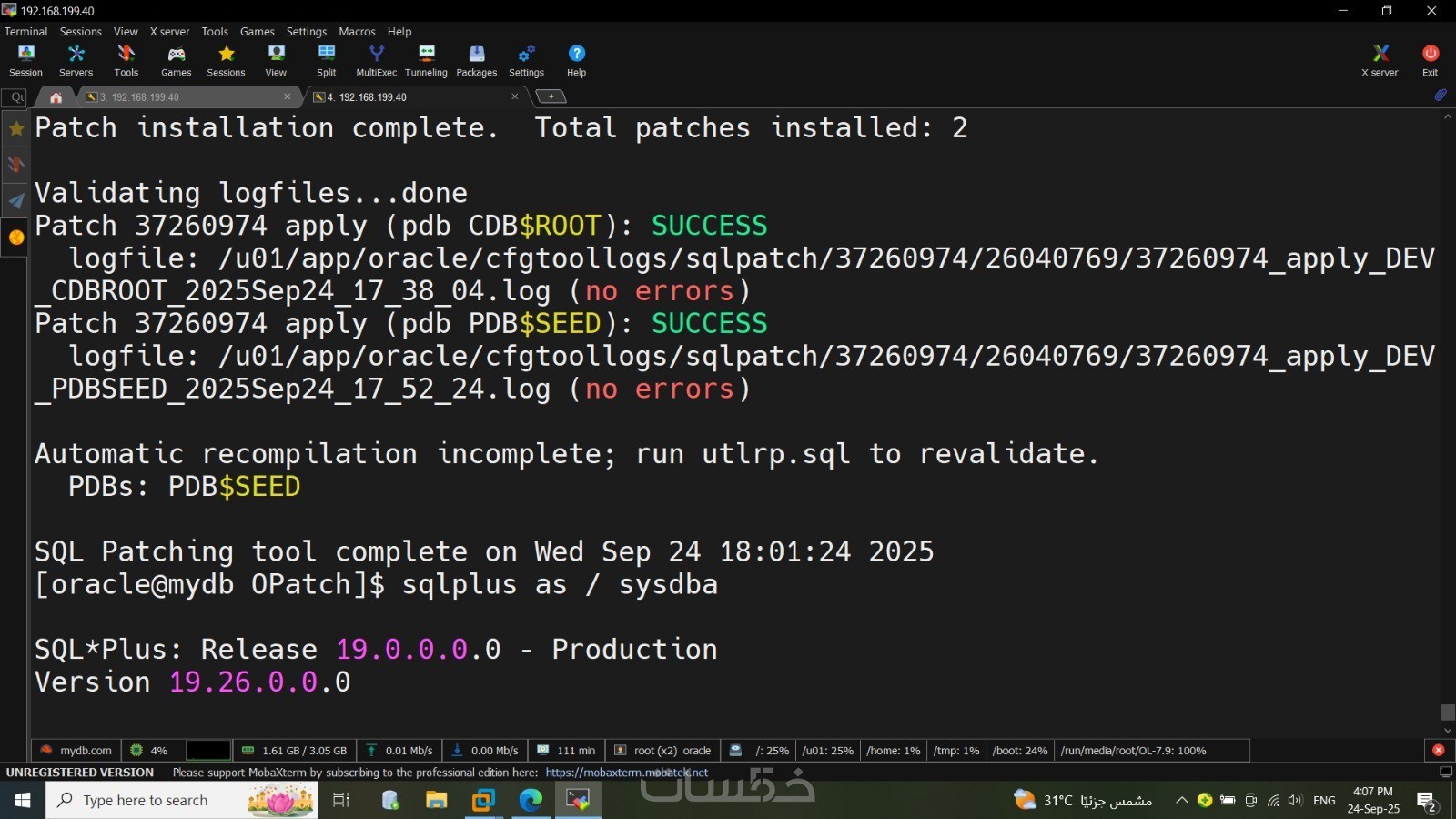Open the mobaxterm.mobatek.net link
Viewport: 1456px width, 819px height.
tap(626, 773)
